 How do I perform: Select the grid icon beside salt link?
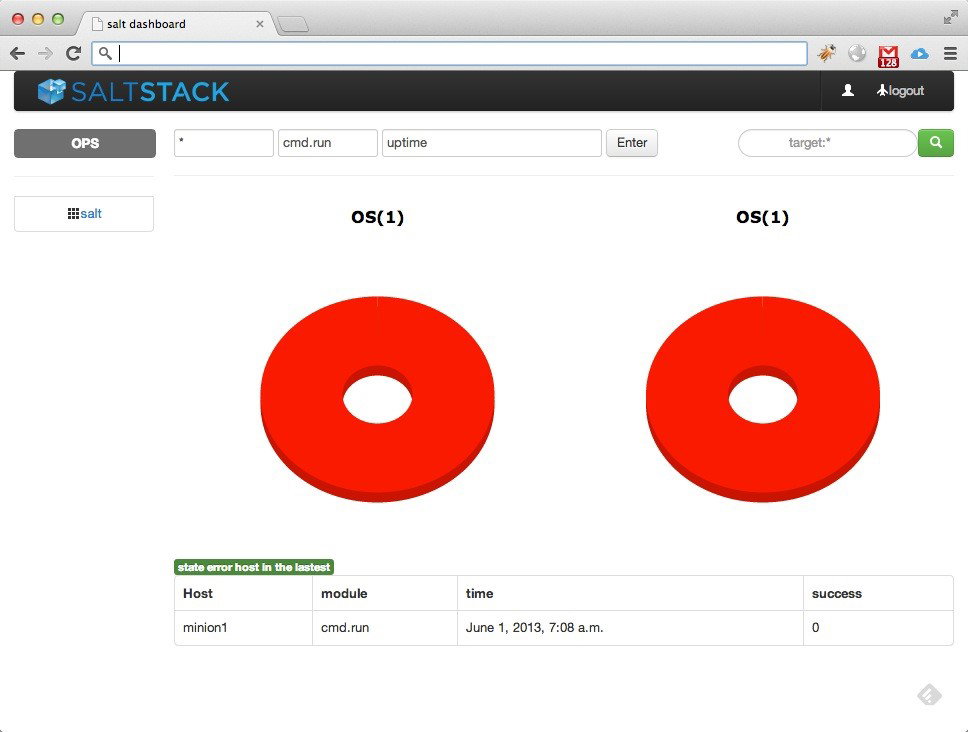(x=75, y=212)
